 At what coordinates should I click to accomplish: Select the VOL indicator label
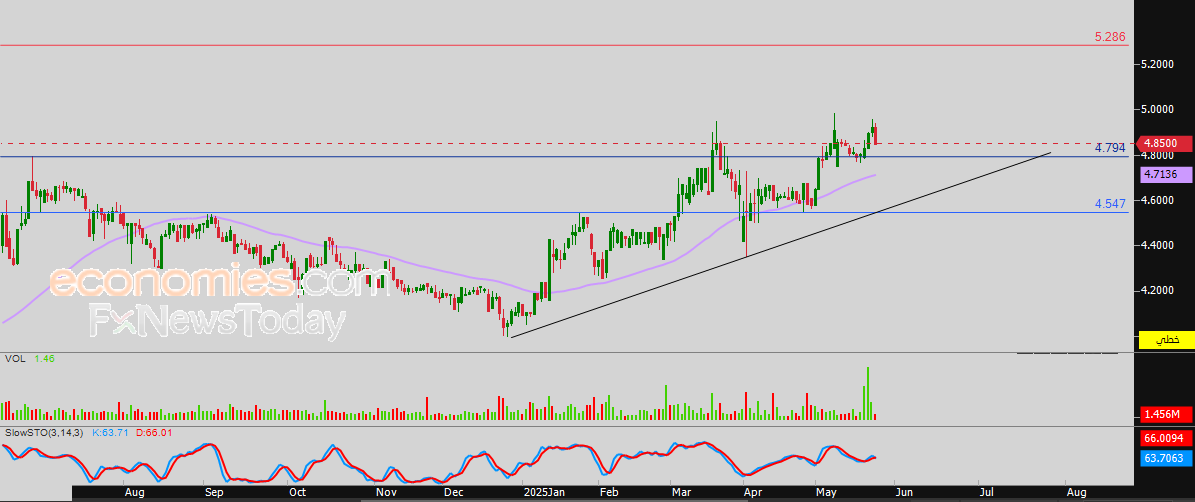click(x=14, y=358)
